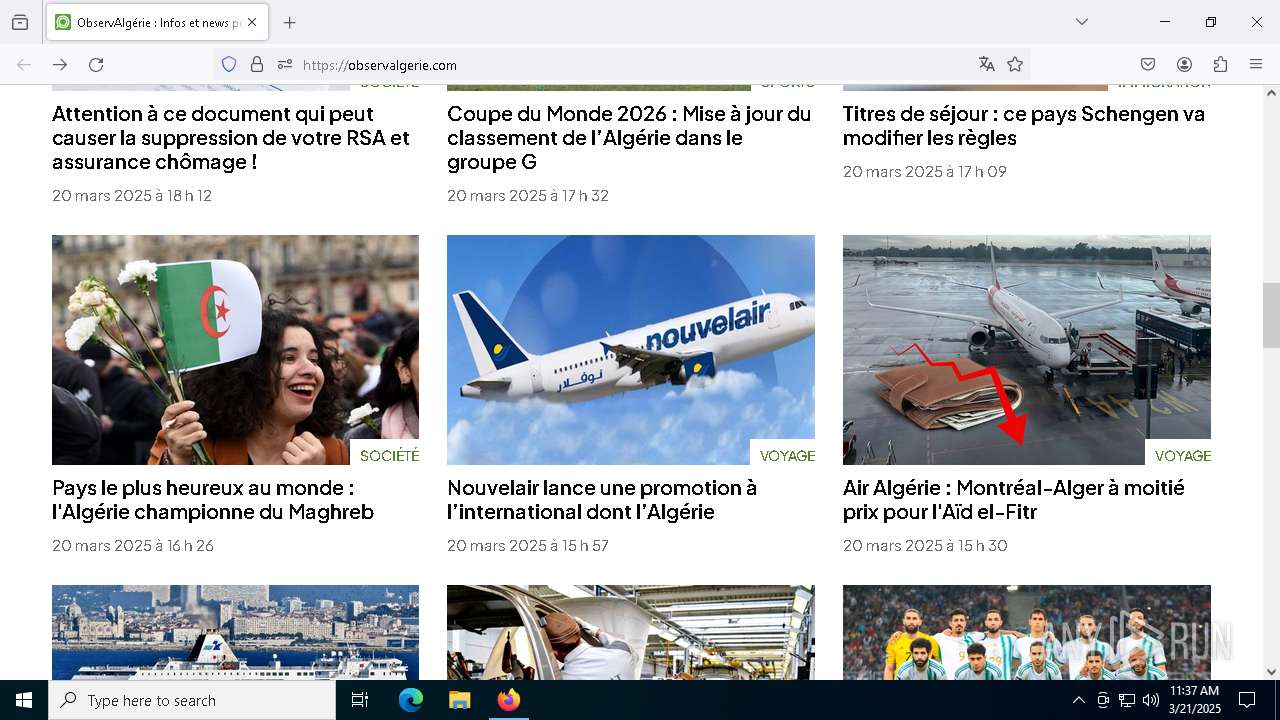The width and height of the screenshot is (1280, 720).
Task: Show hidden system tray icons
Action: point(1078,700)
